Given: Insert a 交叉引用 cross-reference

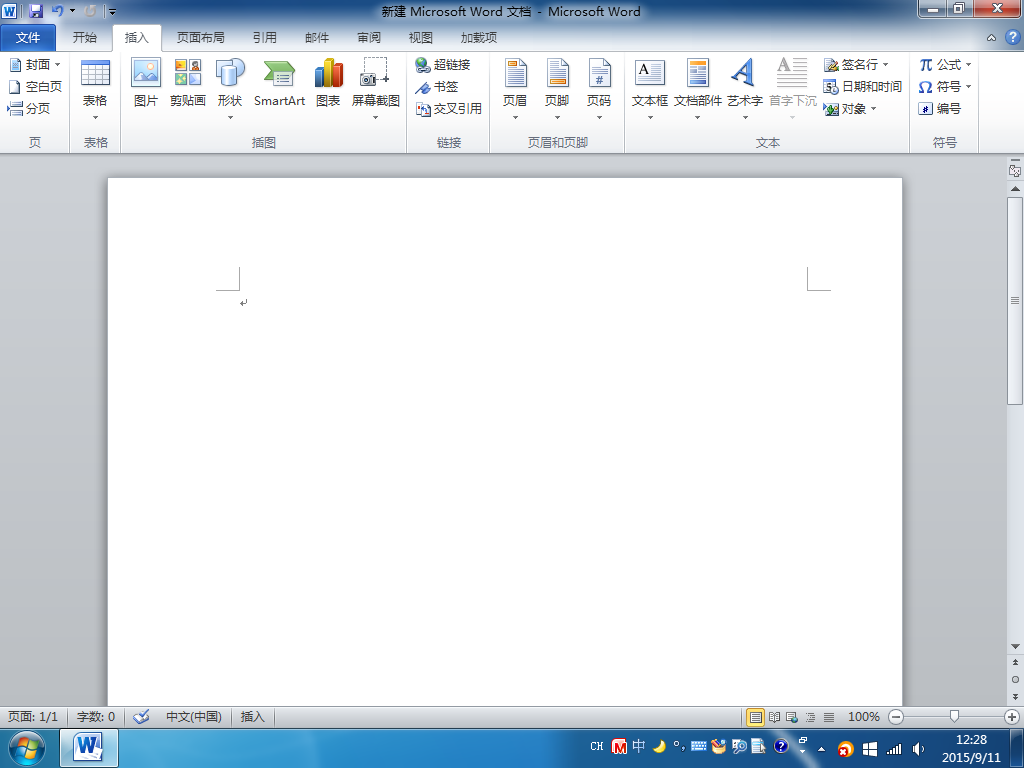Looking at the screenshot, I should 449,108.
